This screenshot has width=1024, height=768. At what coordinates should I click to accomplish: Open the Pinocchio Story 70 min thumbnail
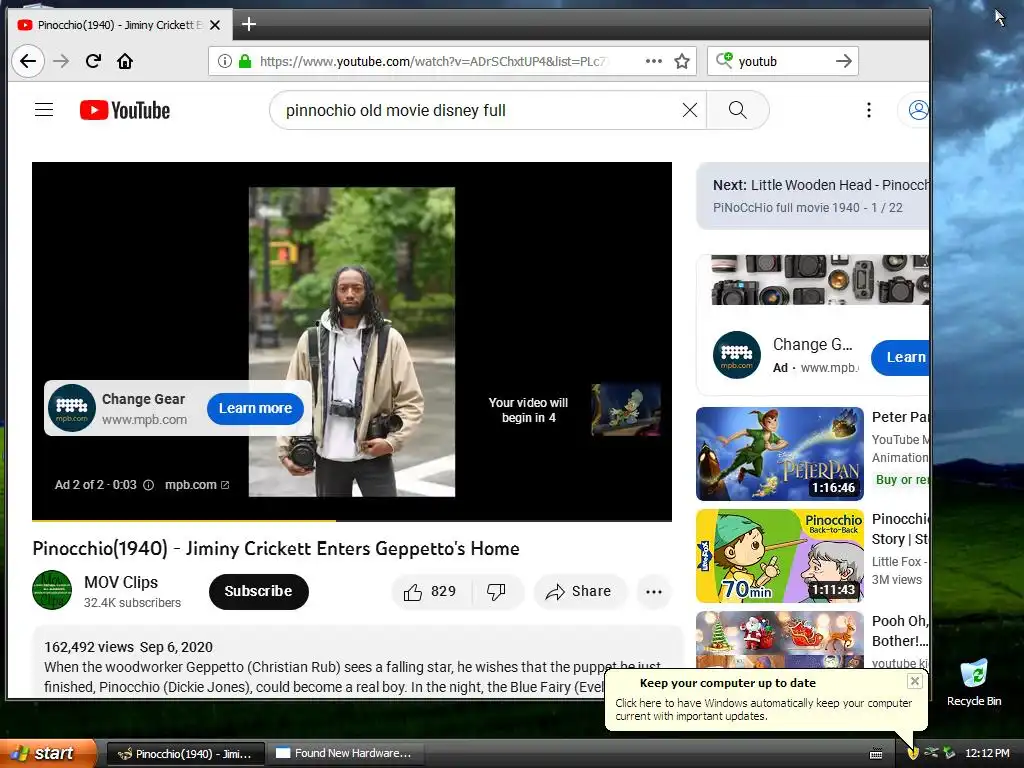(x=780, y=556)
